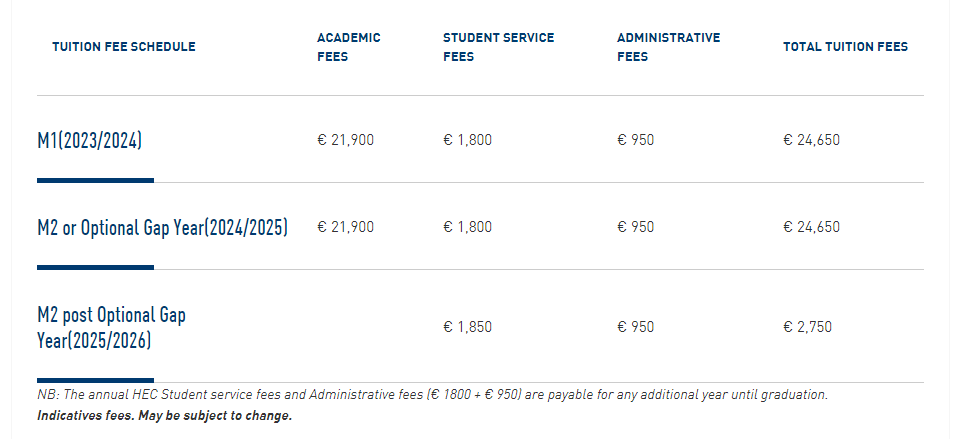Select M1 total tuition fees € 24,650

coord(811,140)
